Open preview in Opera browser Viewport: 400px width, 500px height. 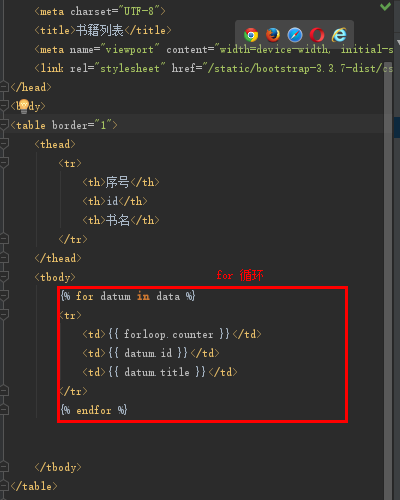(317, 35)
